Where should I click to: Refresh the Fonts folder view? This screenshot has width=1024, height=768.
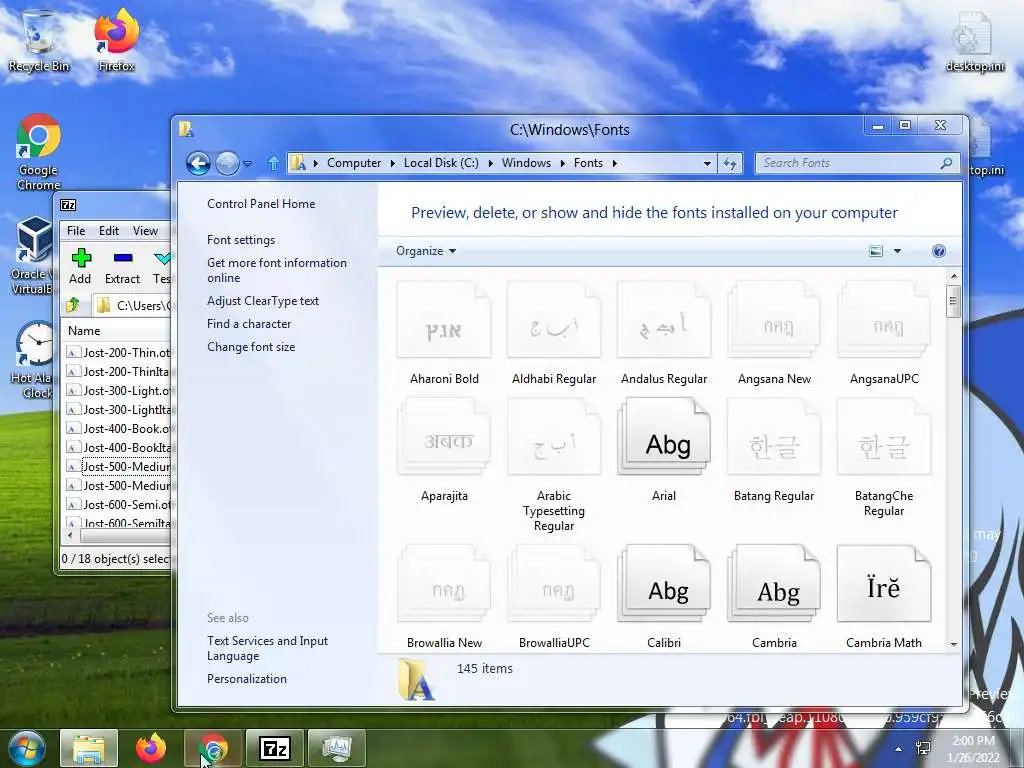(x=729, y=163)
